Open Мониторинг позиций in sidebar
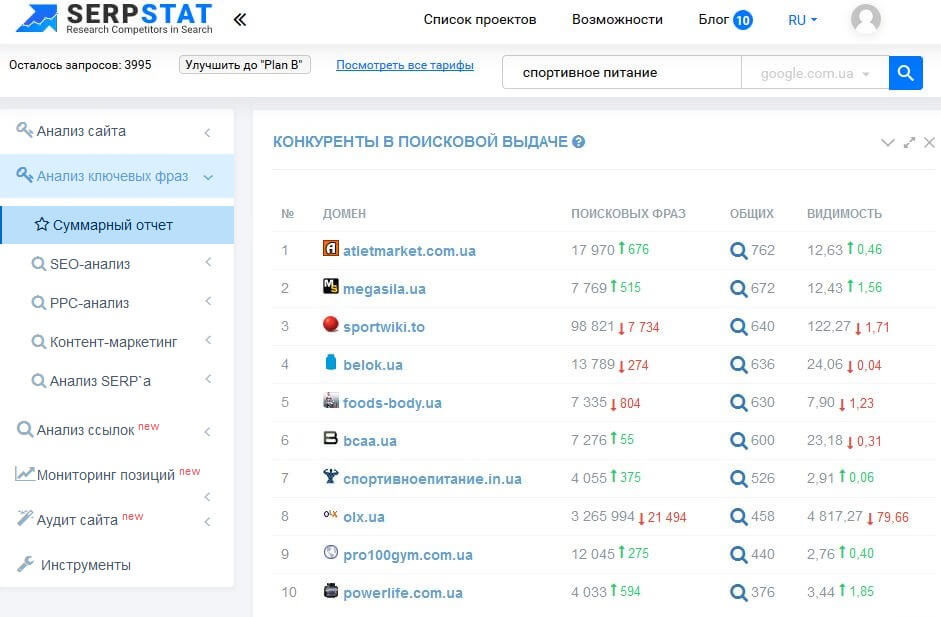This screenshot has width=941, height=617. [107, 474]
